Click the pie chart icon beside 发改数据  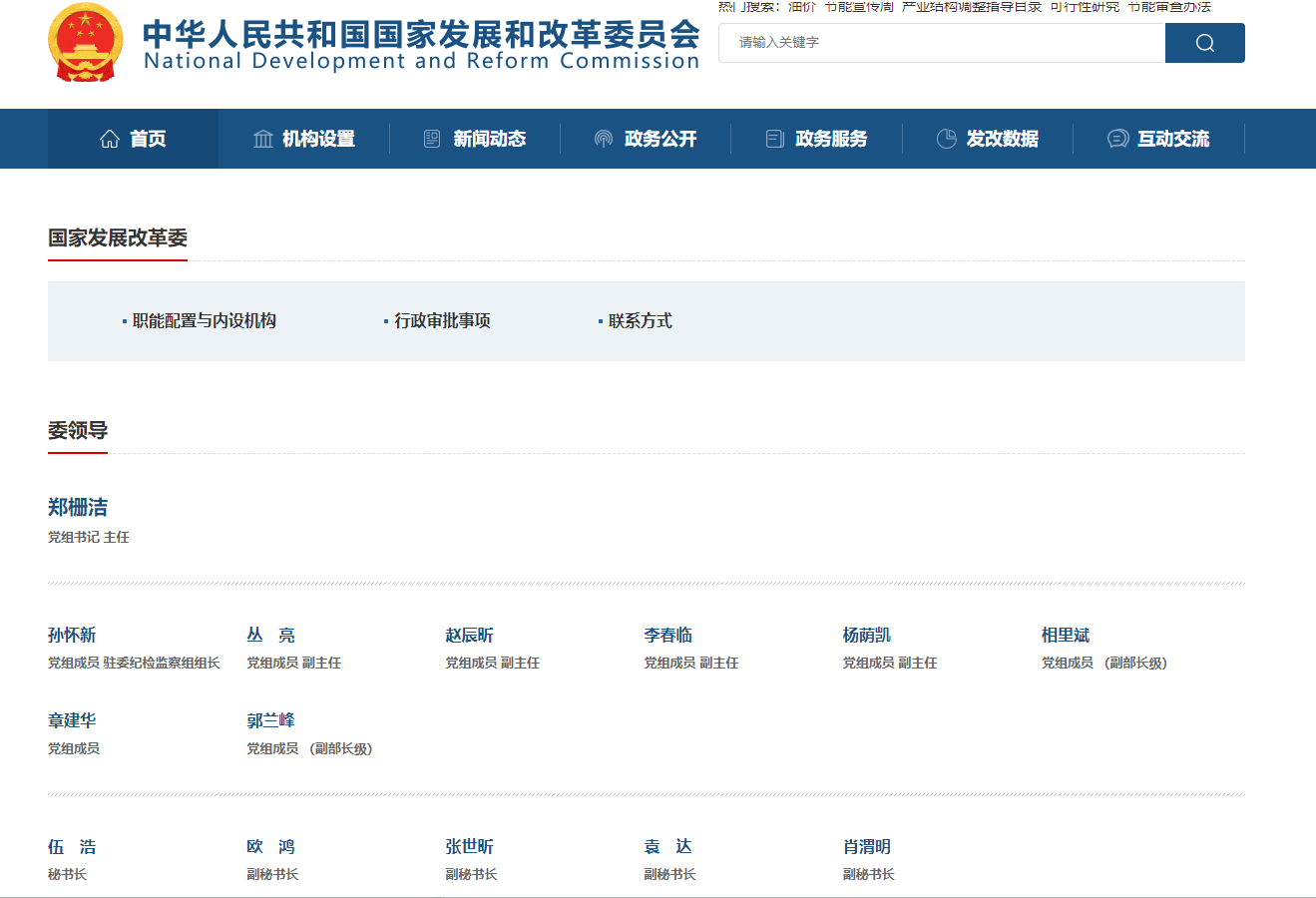tap(946, 139)
